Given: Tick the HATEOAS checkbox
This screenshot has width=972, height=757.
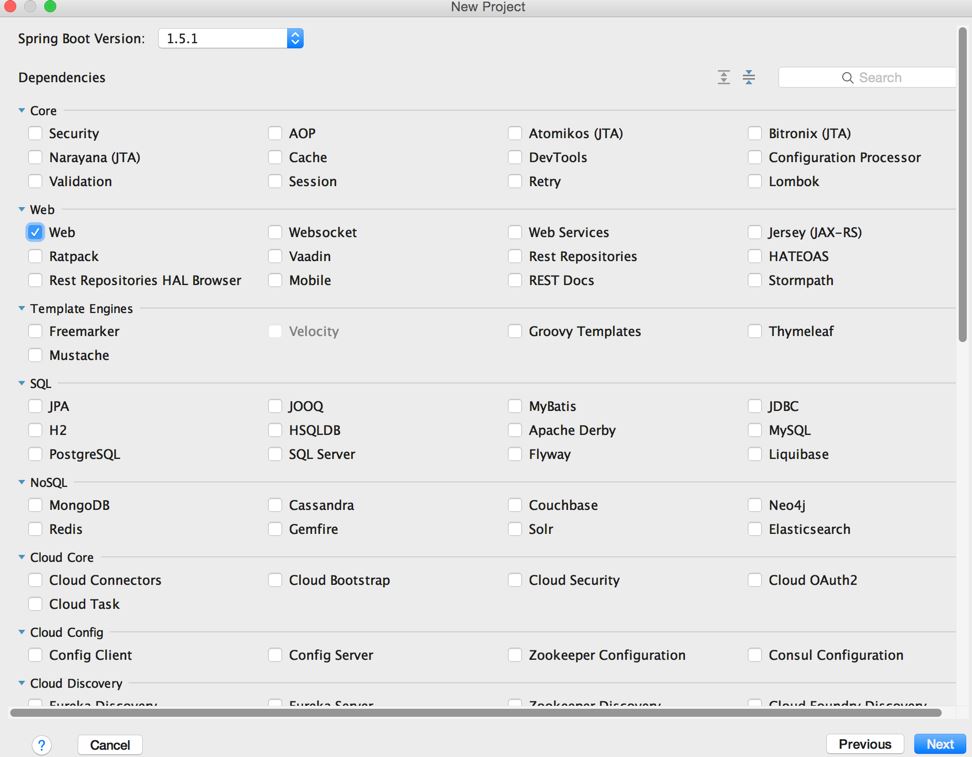Looking at the screenshot, I should coord(755,256).
